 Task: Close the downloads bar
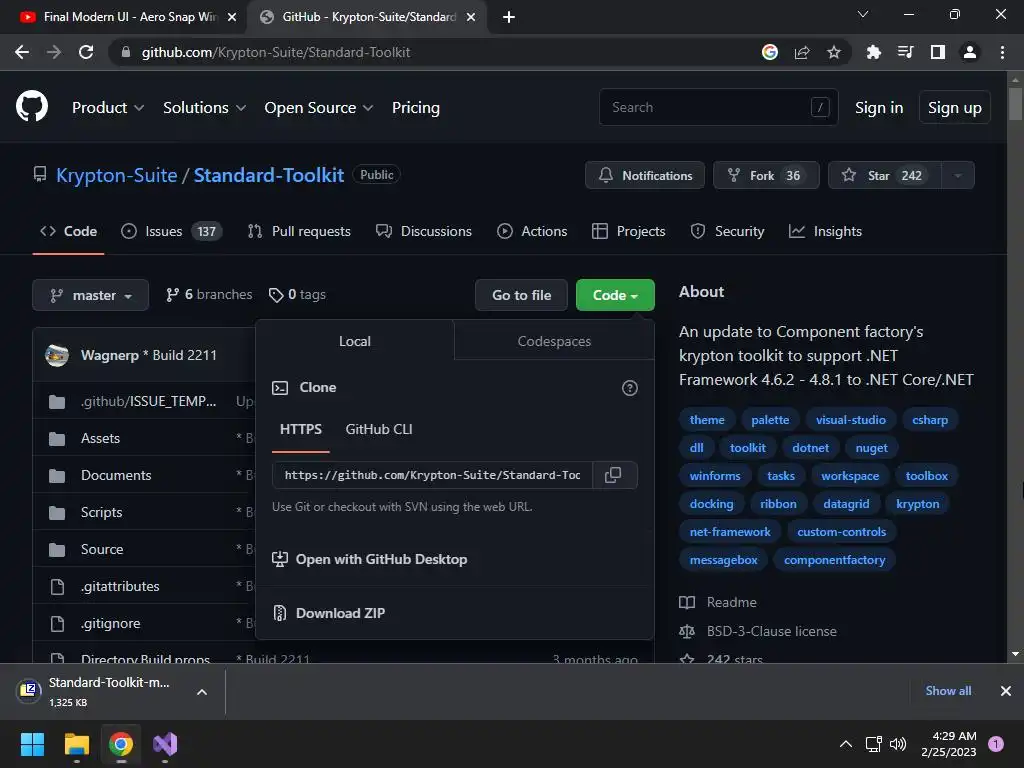(x=1006, y=691)
